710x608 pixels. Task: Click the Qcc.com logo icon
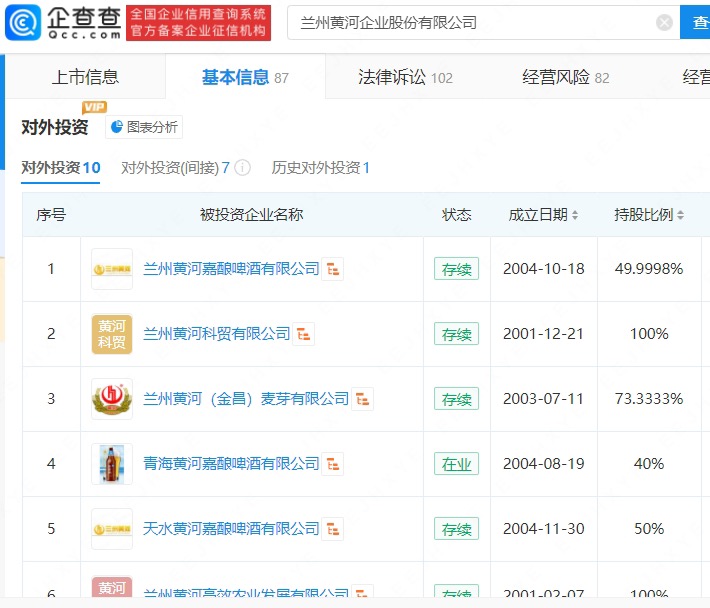tap(23, 22)
